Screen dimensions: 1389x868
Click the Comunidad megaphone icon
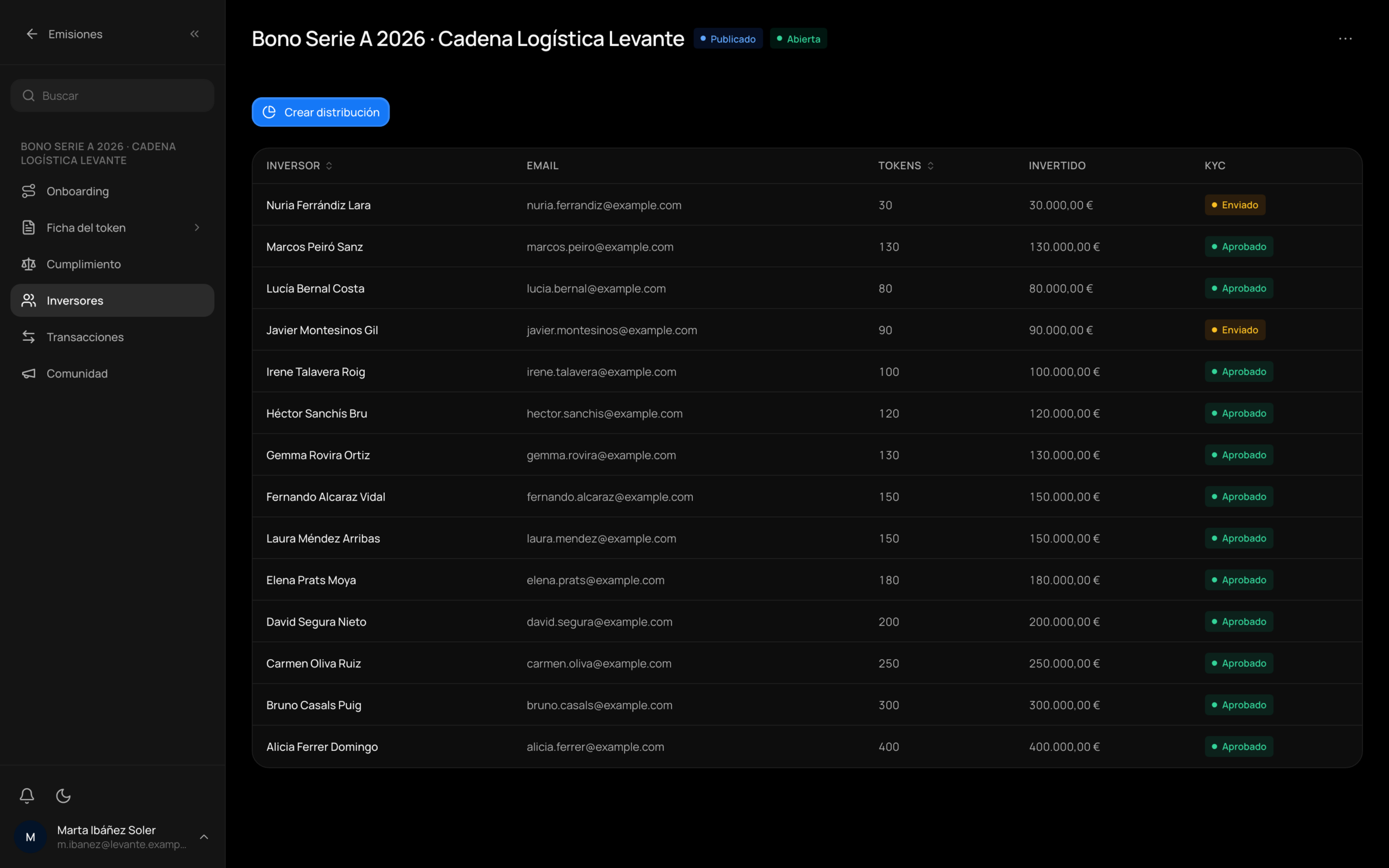(29, 373)
